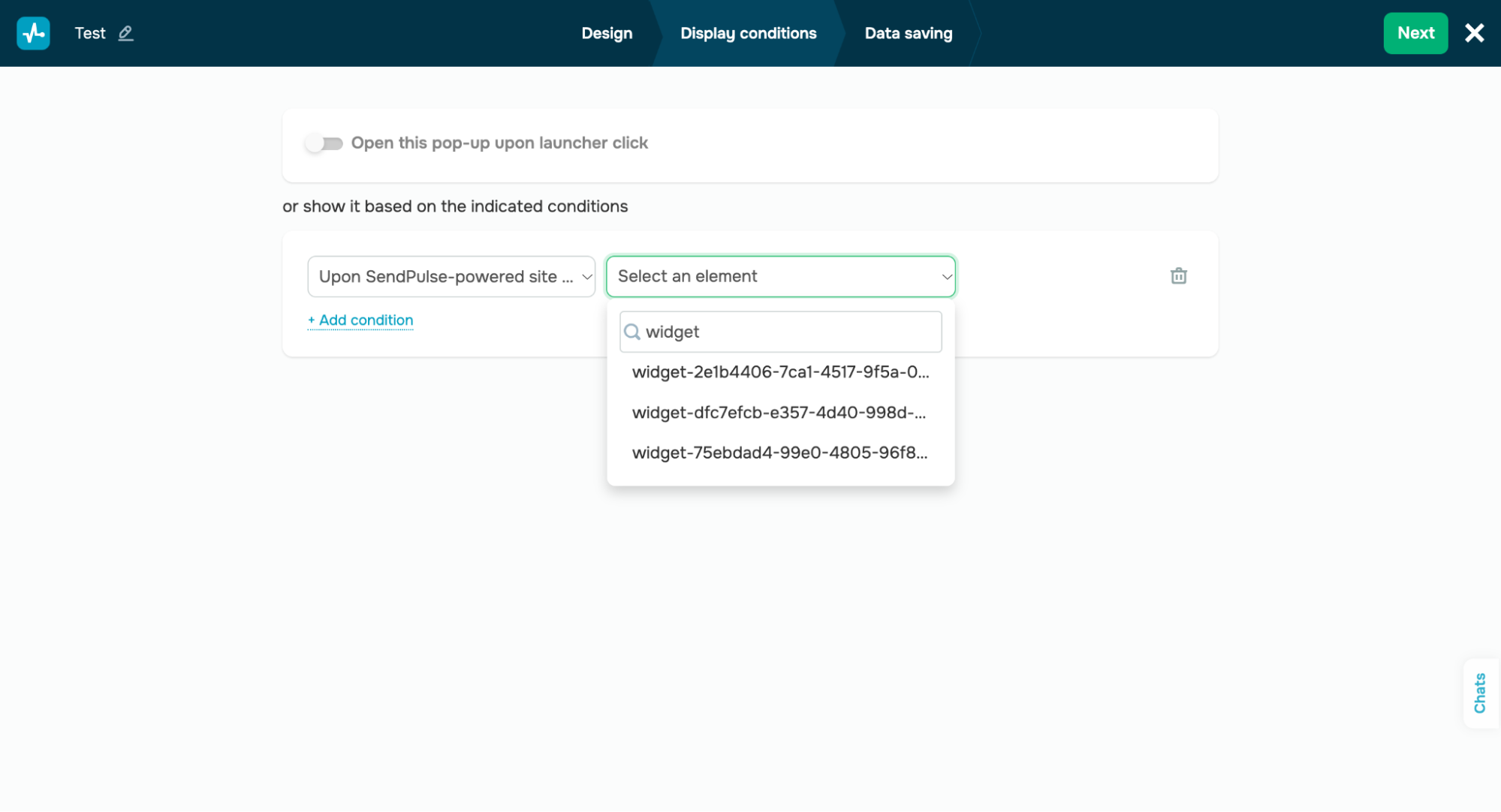
Task: Switch to the Design tab
Action: (607, 33)
